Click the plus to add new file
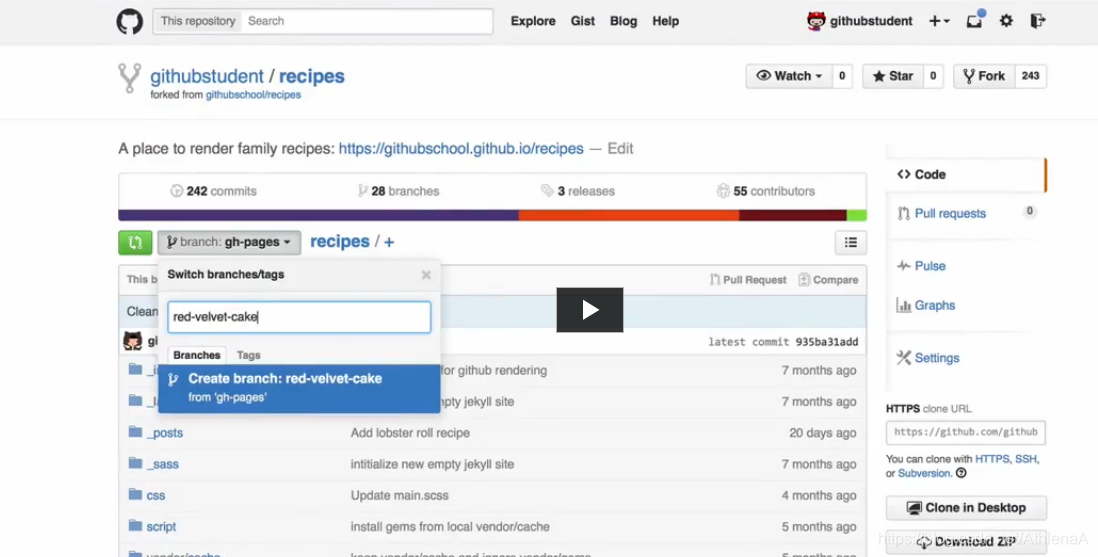1098x557 pixels. pyautogui.click(x=389, y=242)
